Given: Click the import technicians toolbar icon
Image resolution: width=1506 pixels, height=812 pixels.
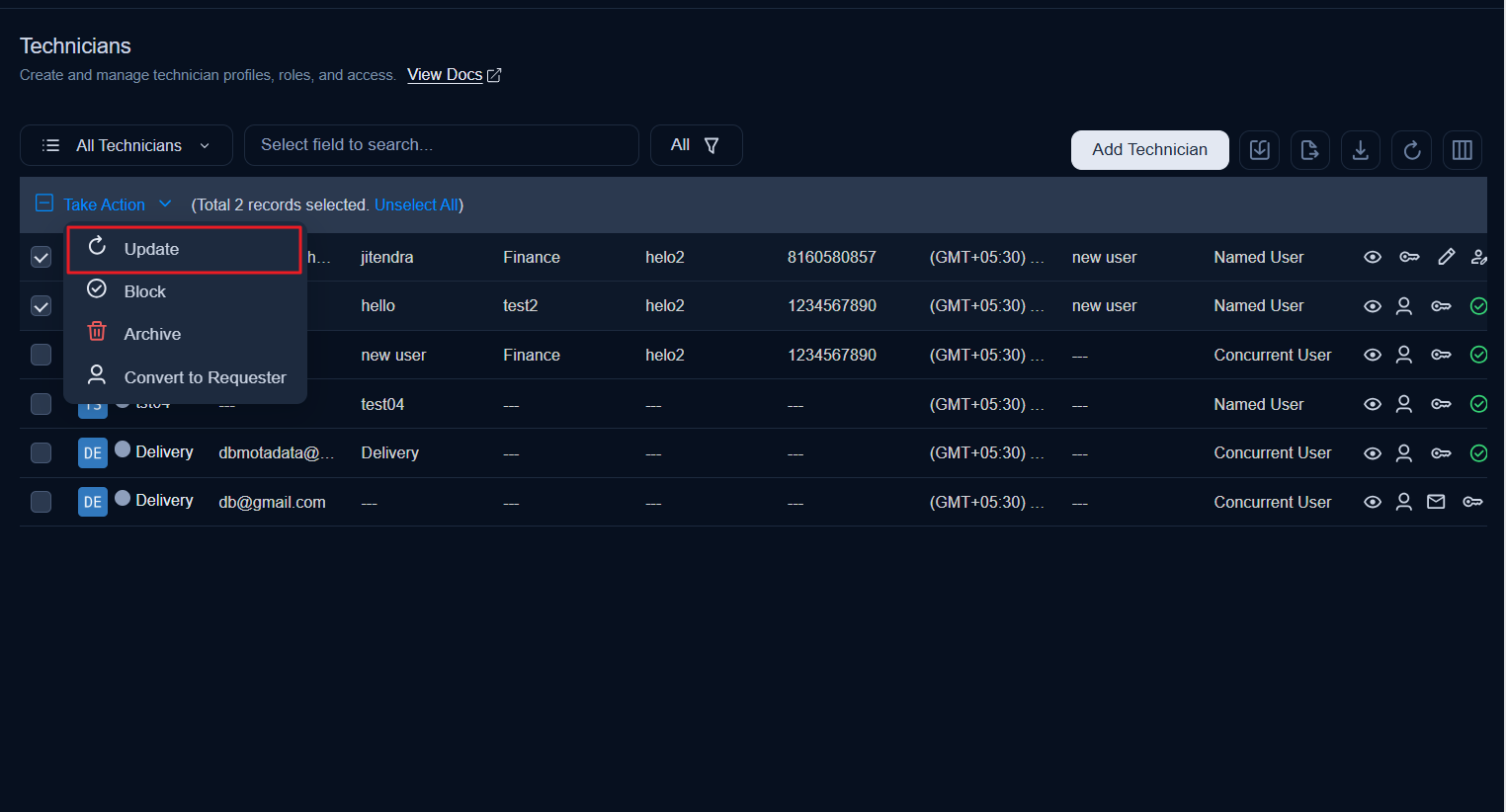Looking at the screenshot, I should 1259,150.
